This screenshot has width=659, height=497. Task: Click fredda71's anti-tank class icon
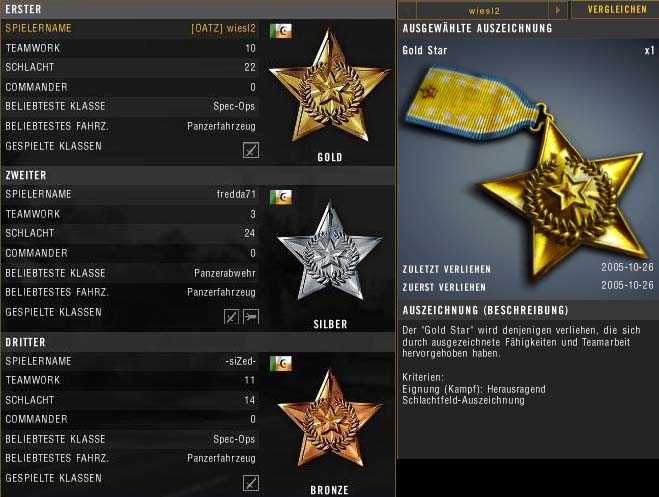(x=251, y=316)
